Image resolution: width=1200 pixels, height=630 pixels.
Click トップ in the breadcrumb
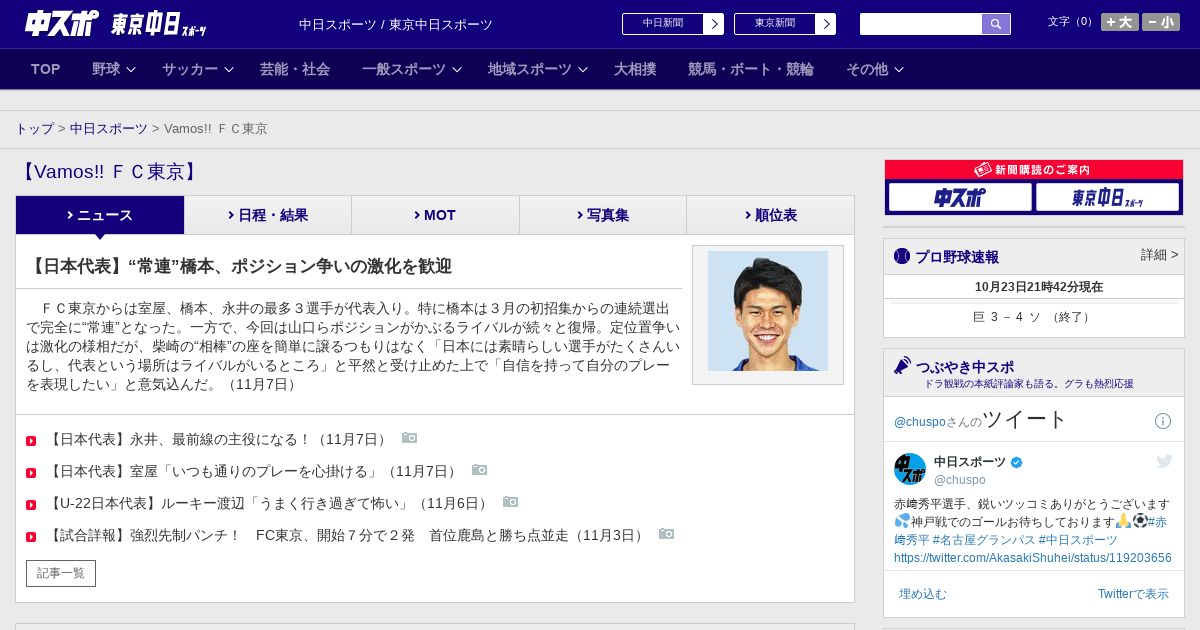tap(35, 129)
